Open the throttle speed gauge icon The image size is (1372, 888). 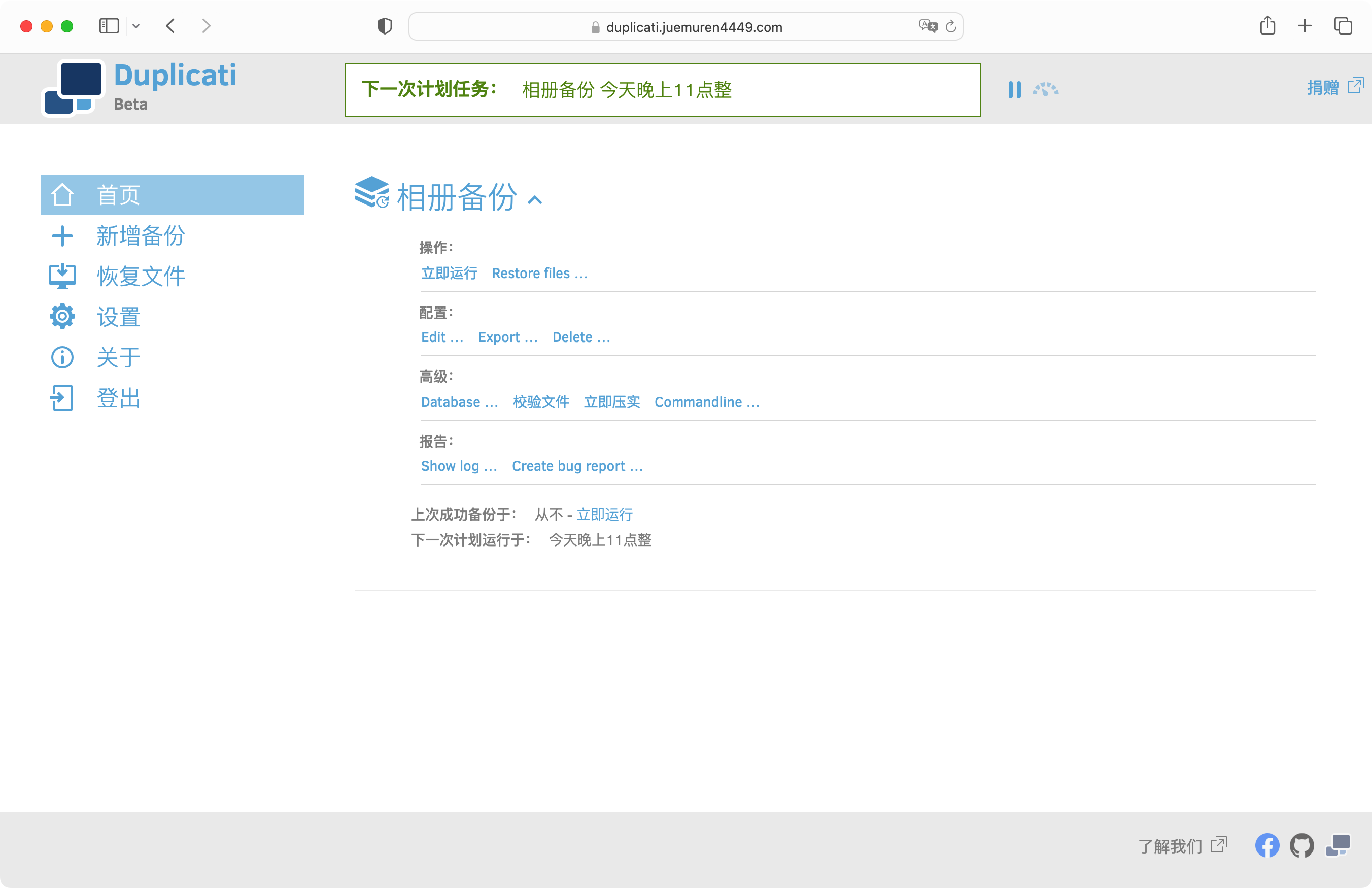click(1045, 89)
